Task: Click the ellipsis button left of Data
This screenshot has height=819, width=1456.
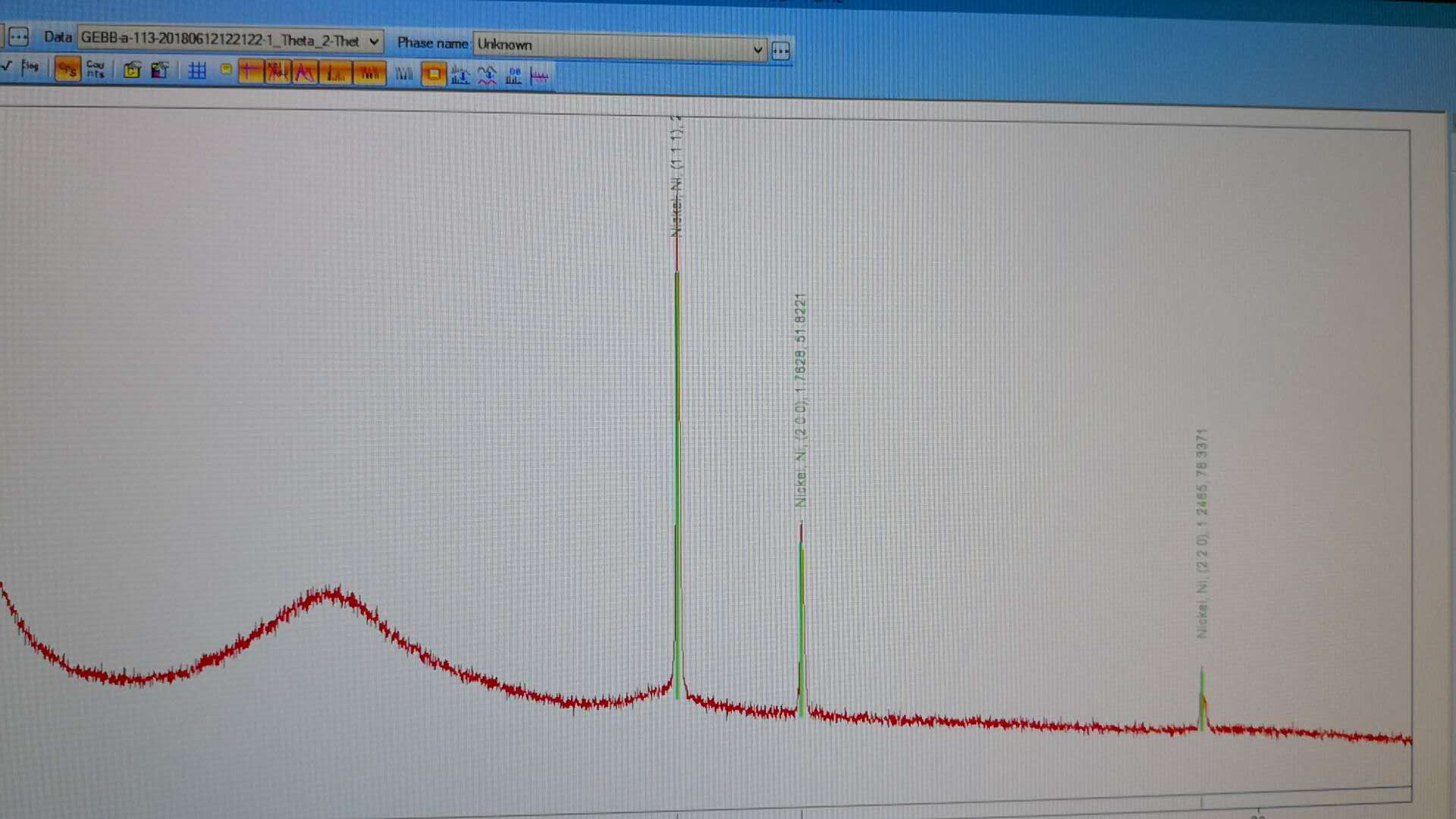Action: click(x=18, y=36)
